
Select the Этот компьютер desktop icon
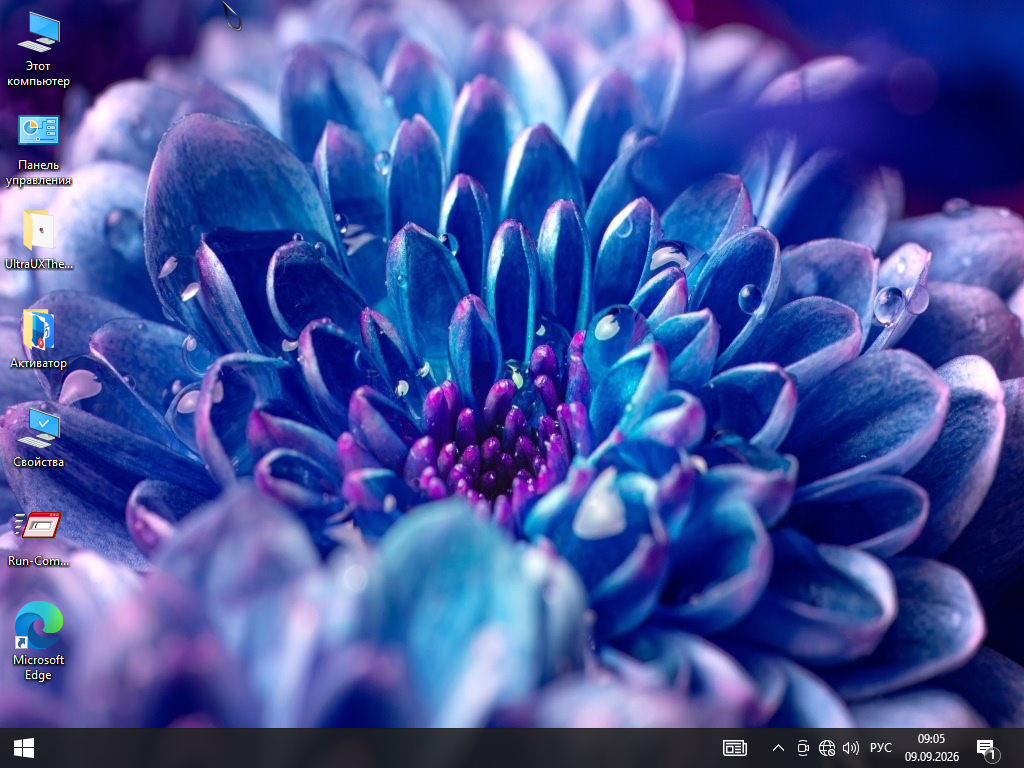pos(39,50)
